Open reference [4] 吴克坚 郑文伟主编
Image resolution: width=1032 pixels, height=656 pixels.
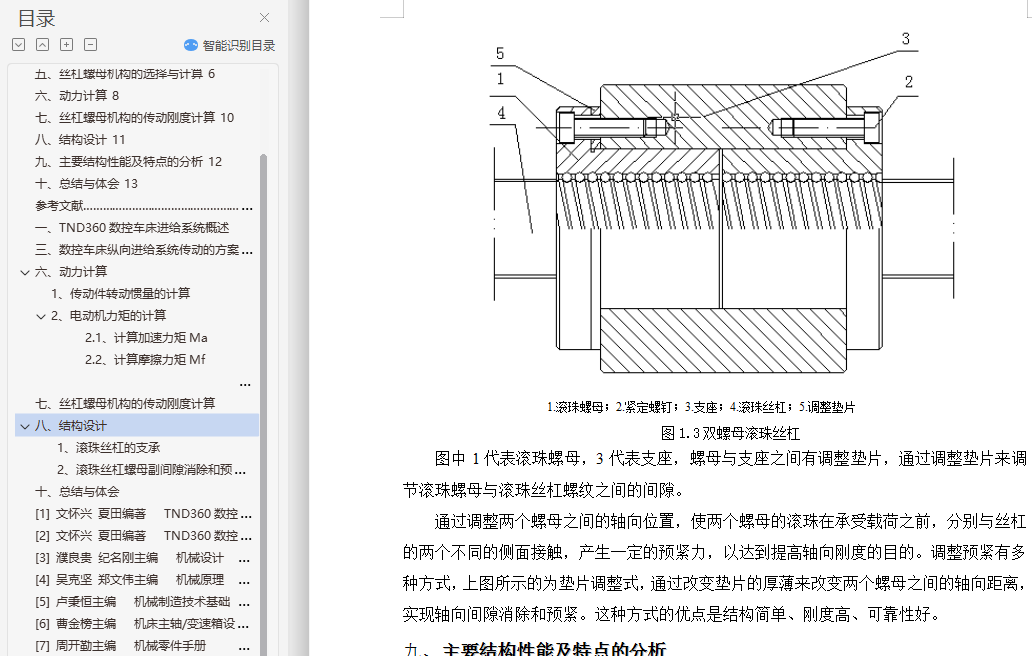click(x=143, y=580)
